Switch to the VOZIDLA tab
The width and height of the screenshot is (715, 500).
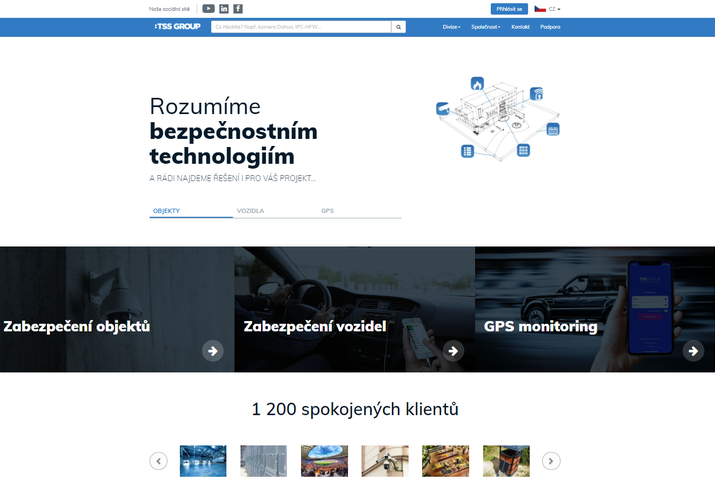[x=250, y=211]
